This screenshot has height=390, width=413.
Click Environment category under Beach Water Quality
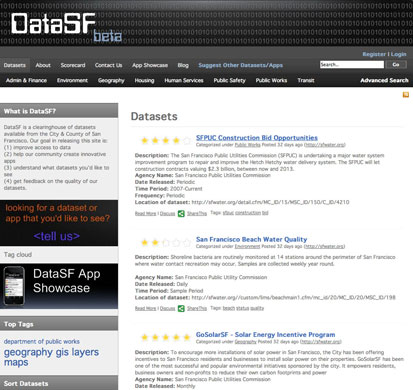point(247,246)
